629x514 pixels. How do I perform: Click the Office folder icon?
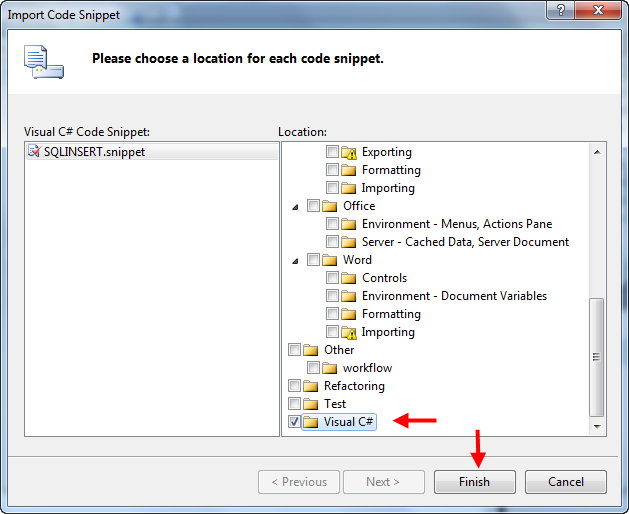coord(330,206)
